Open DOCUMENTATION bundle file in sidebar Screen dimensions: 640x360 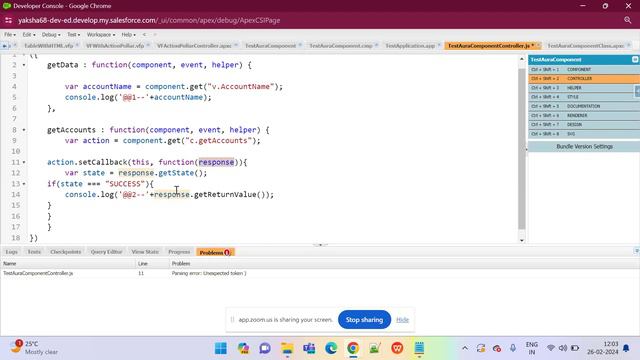(x=584, y=106)
